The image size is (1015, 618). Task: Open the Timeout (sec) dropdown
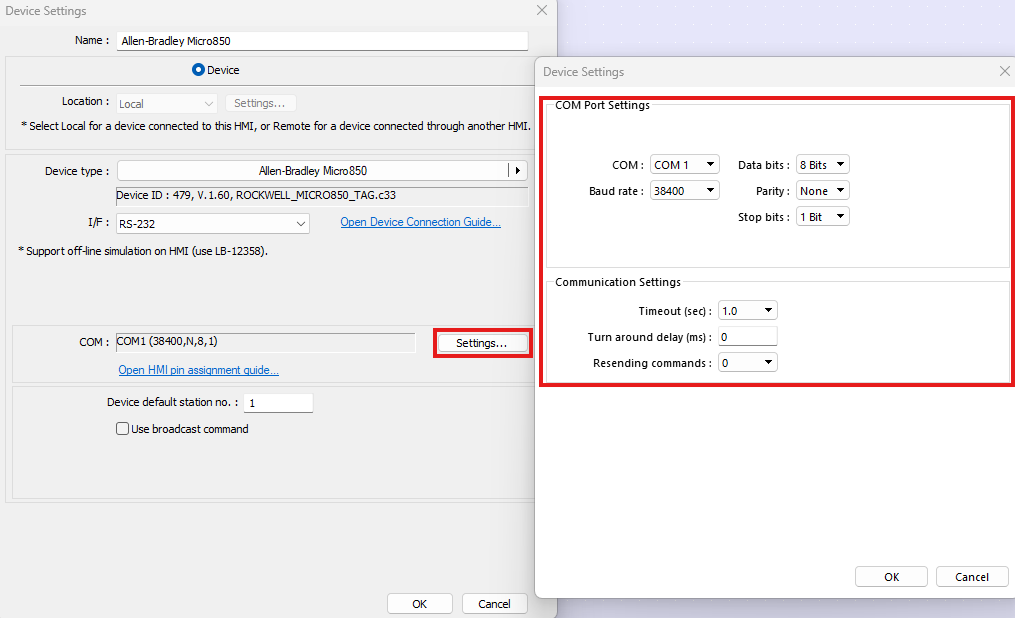pyautogui.click(x=748, y=311)
